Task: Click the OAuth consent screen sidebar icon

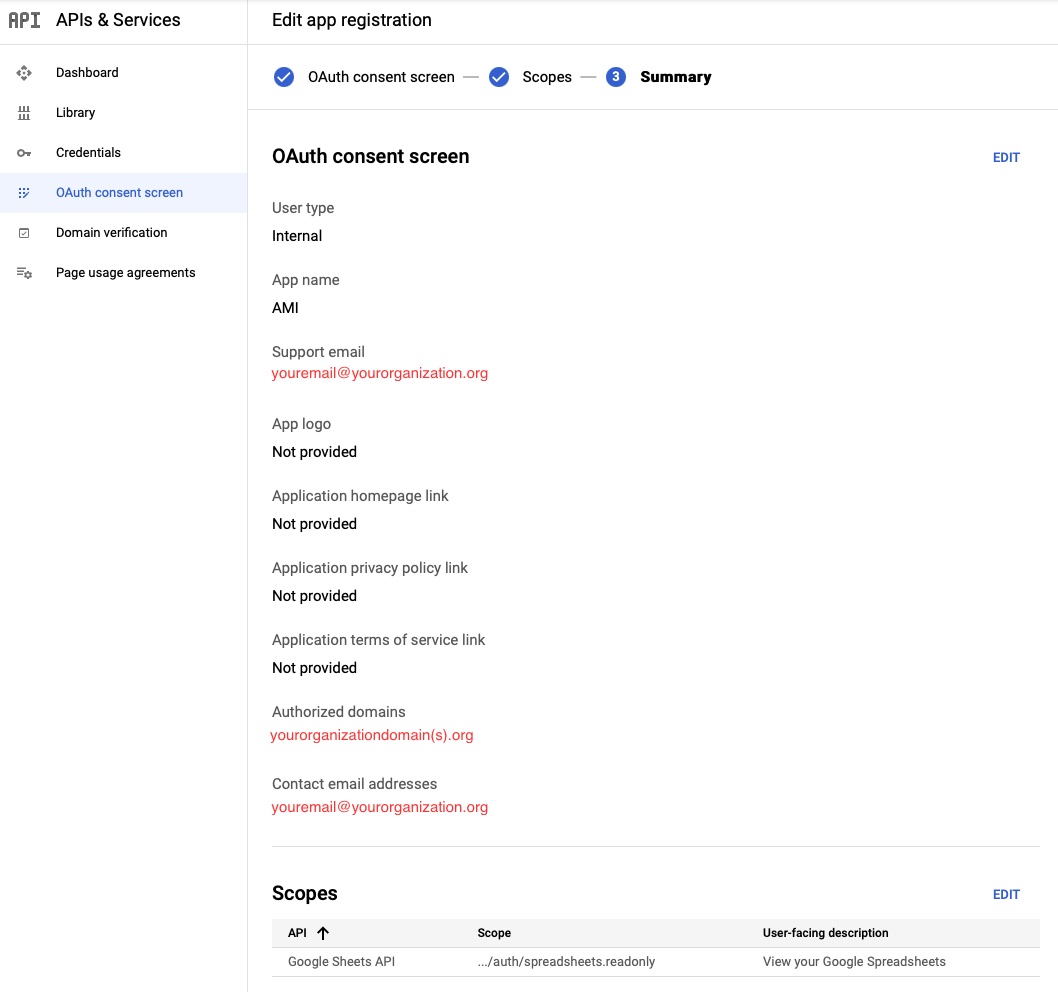Action: [25, 193]
